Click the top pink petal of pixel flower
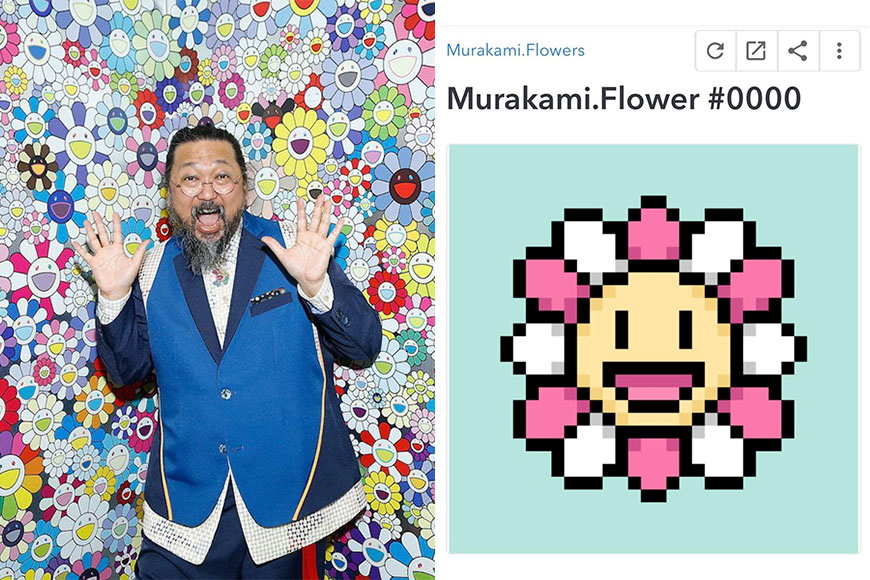Viewport: 870px width, 580px height. (654, 233)
